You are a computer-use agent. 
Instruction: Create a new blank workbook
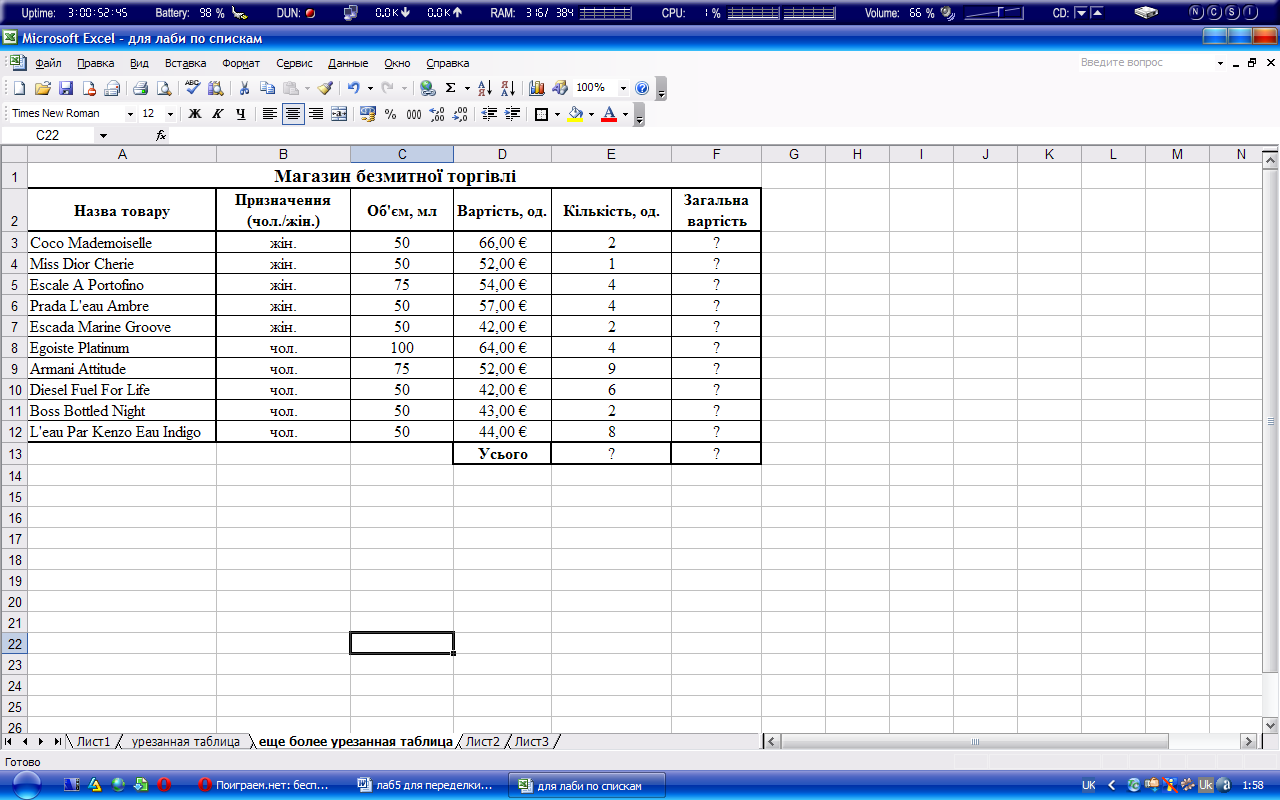pyautogui.click(x=19, y=88)
